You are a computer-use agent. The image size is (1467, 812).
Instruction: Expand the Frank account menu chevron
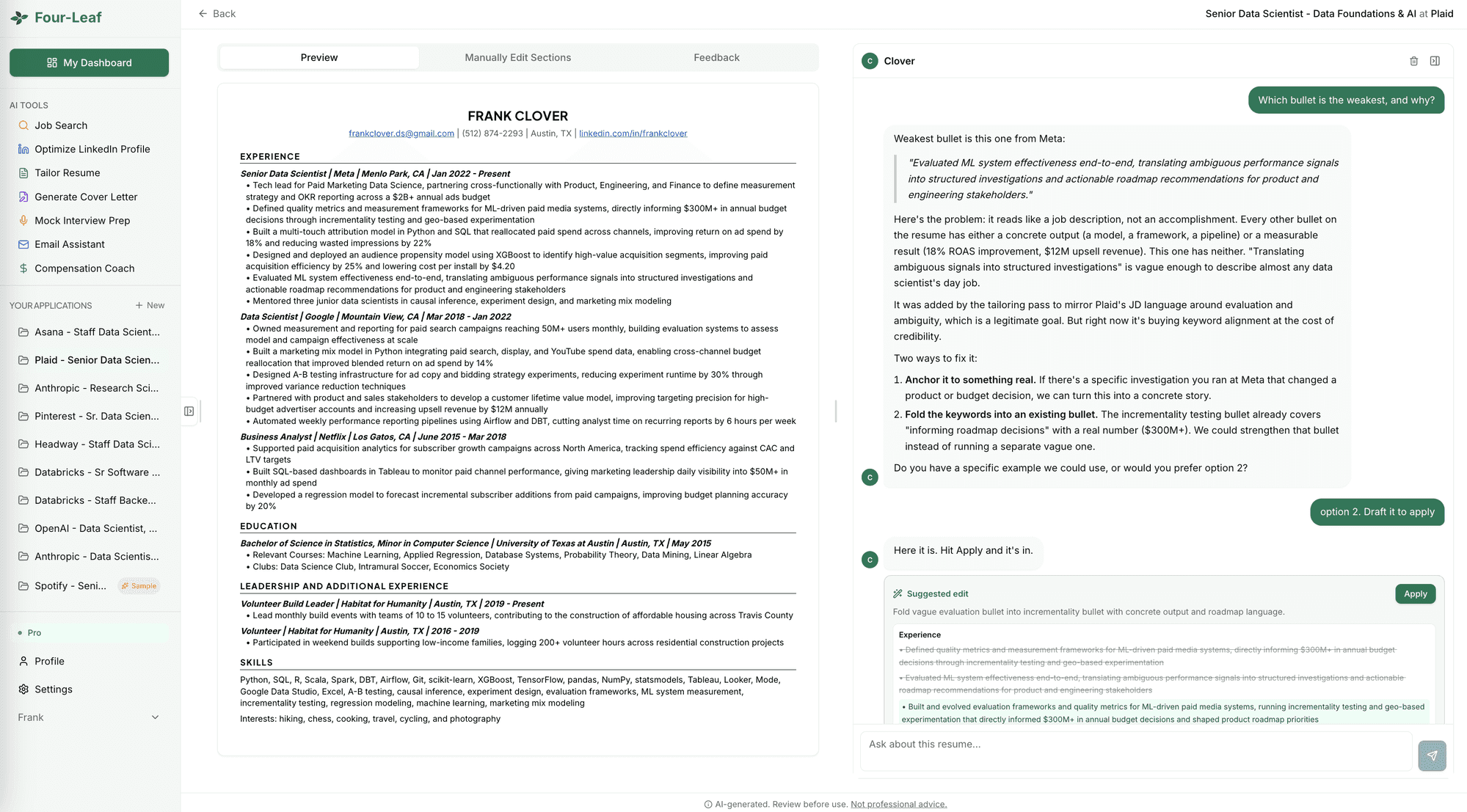coord(155,717)
